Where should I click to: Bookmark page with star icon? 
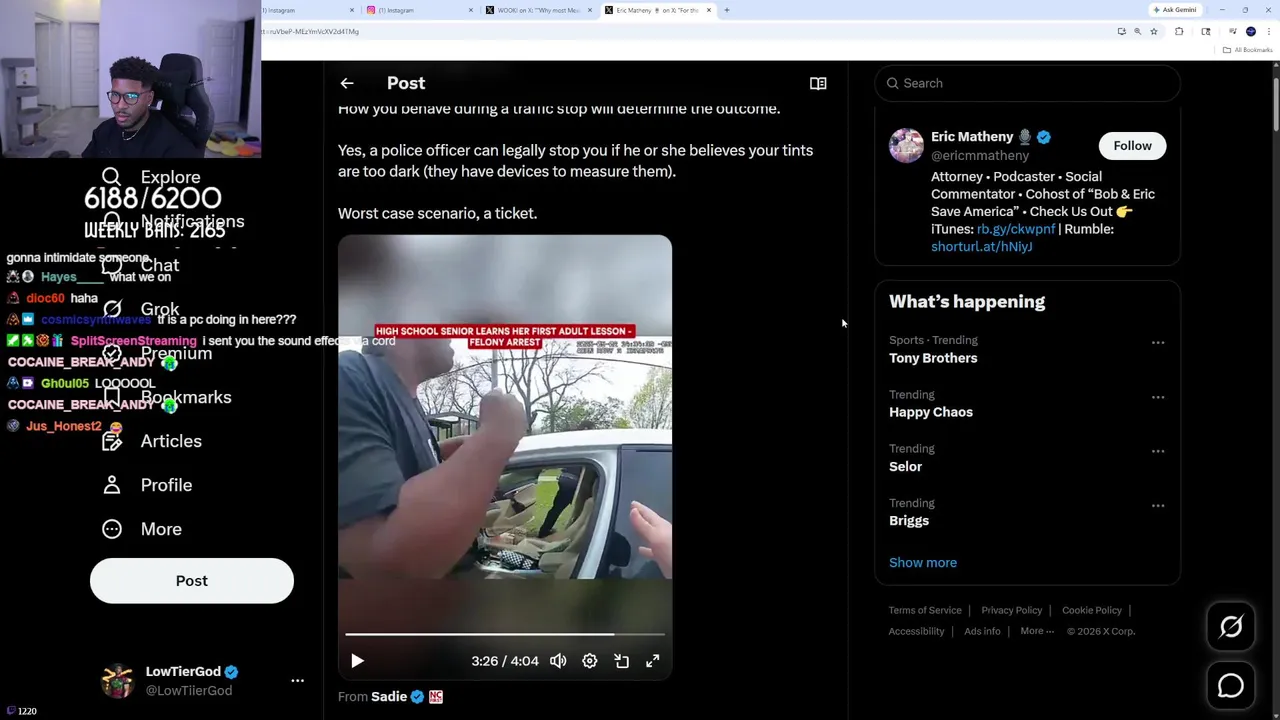click(1154, 31)
